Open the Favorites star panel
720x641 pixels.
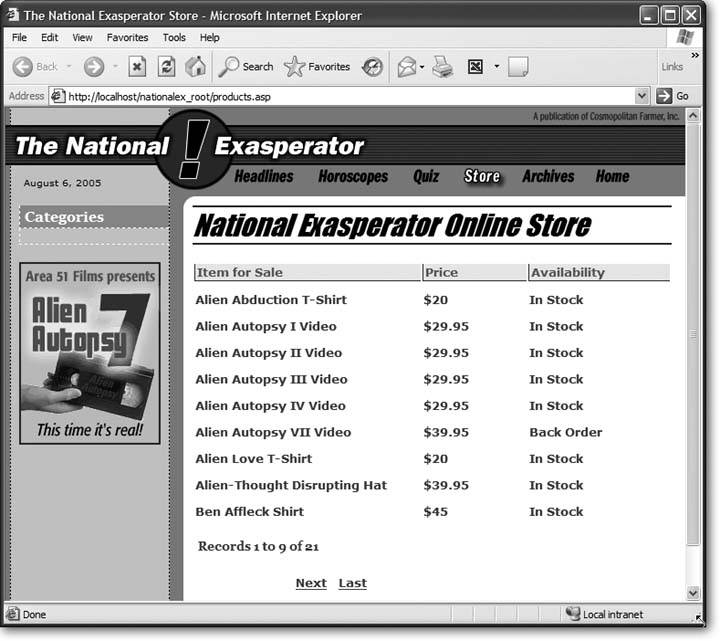click(294, 67)
